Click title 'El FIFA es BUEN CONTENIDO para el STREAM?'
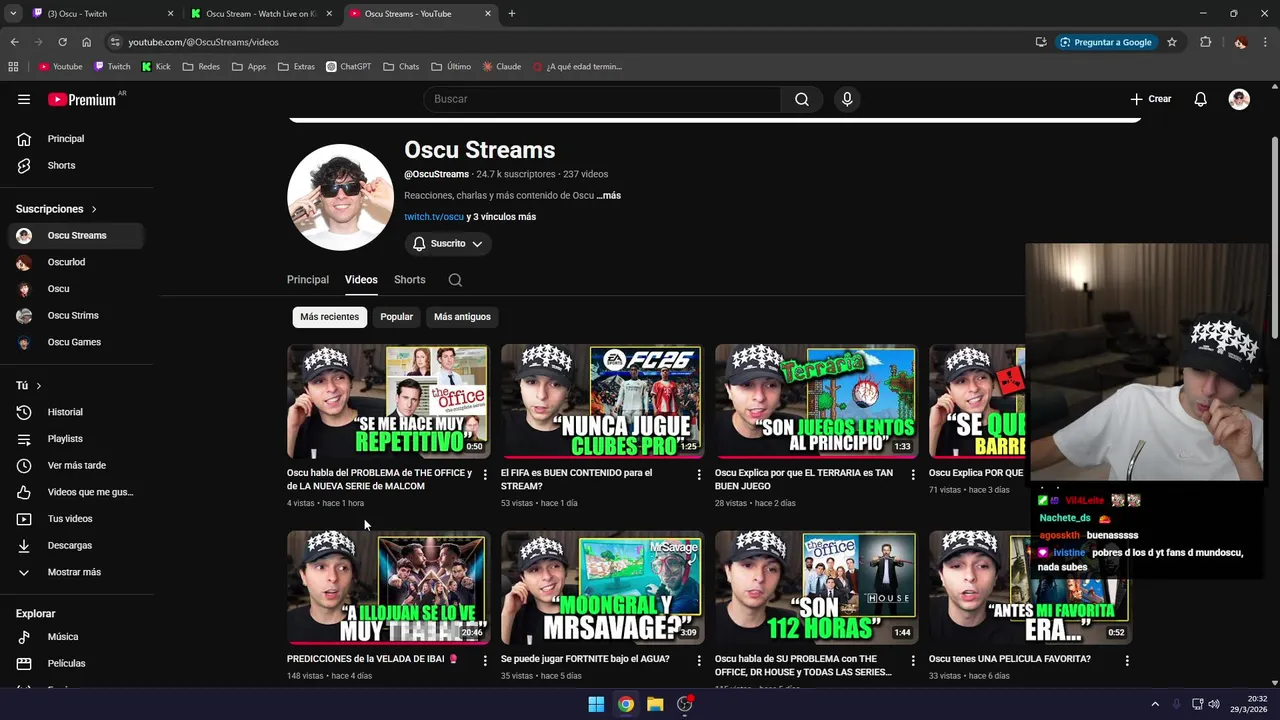This screenshot has width=1280, height=720. coord(577,480)
